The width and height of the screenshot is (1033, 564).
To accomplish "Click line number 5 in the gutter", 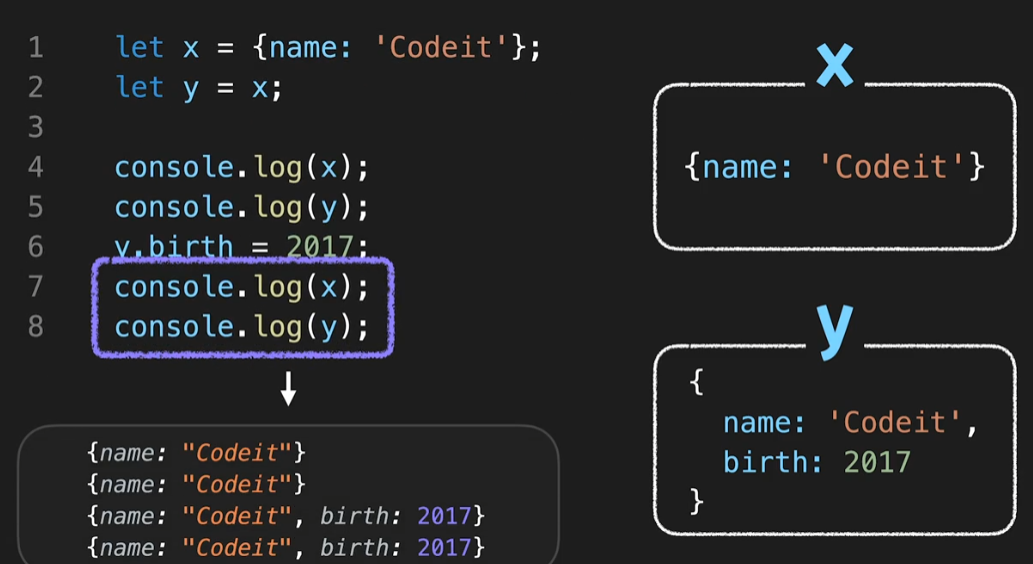I will tap(36, 207).
